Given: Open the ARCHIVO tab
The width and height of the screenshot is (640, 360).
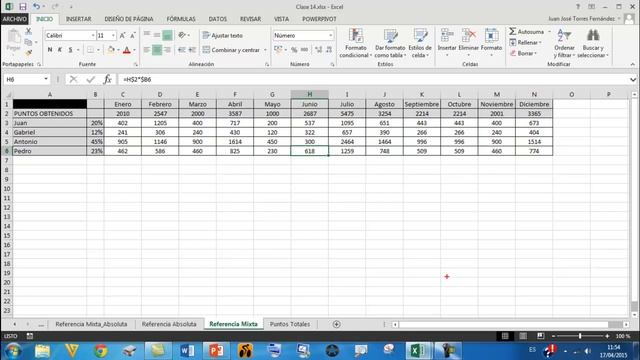Looking at the screenshot, I should pos(14,19).
